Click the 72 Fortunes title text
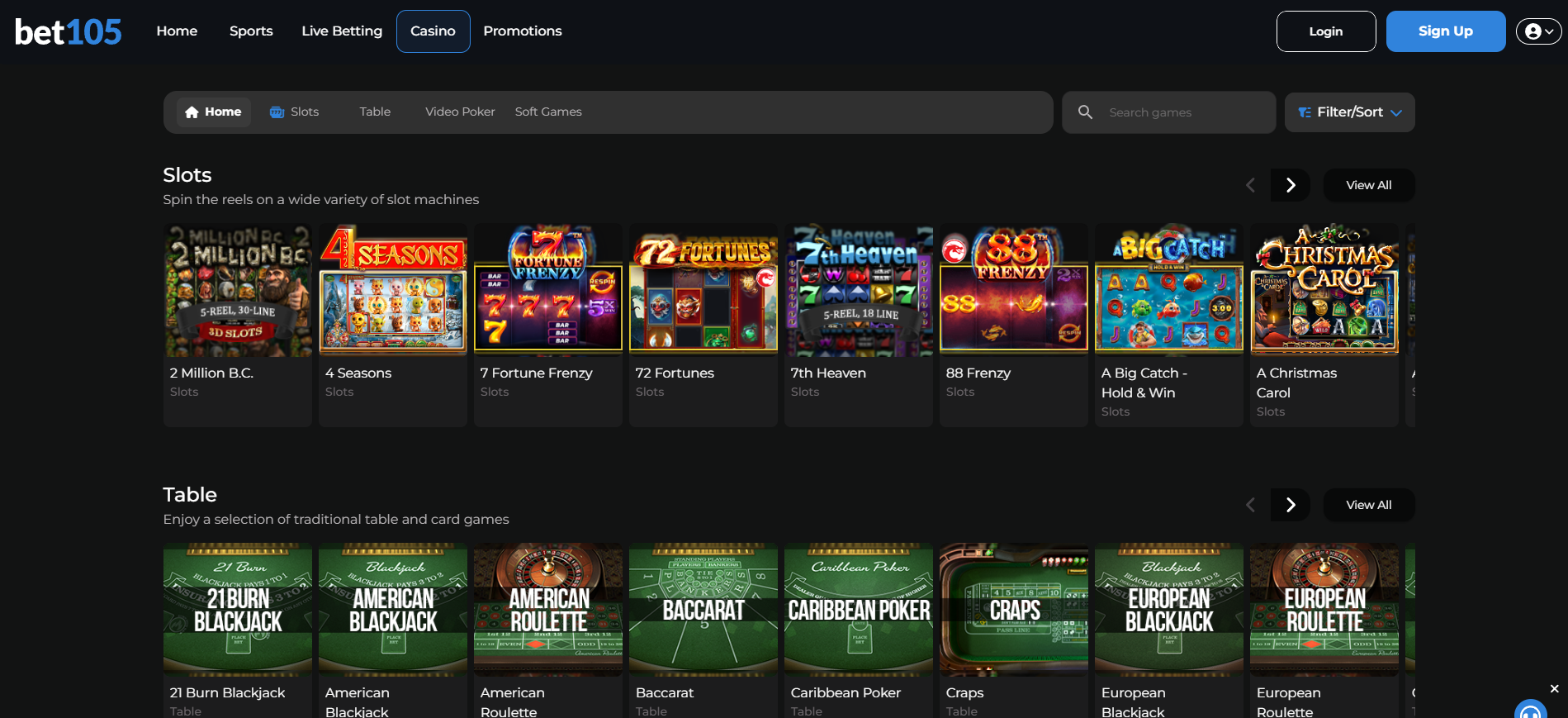Screen dimensions: 1568x718 click(675, 373)
